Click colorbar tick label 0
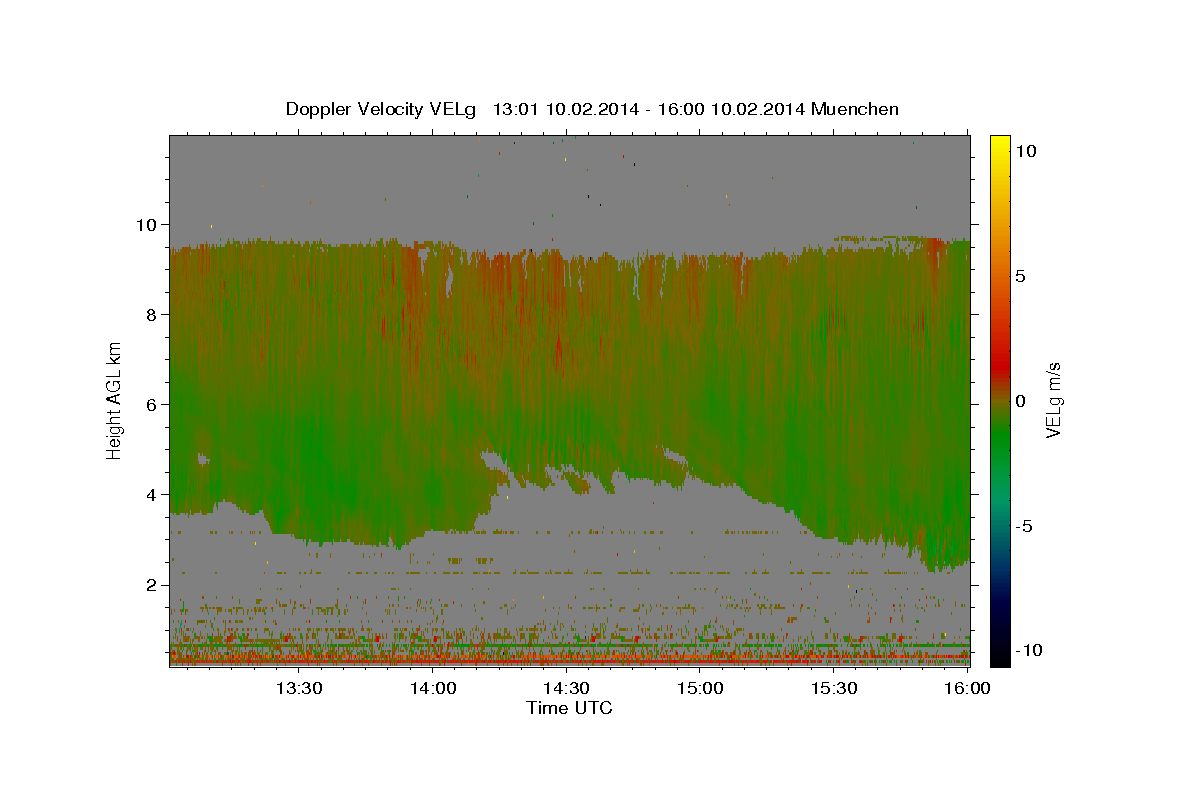Screen dimensions: 1200x800 pos(1022,400)
